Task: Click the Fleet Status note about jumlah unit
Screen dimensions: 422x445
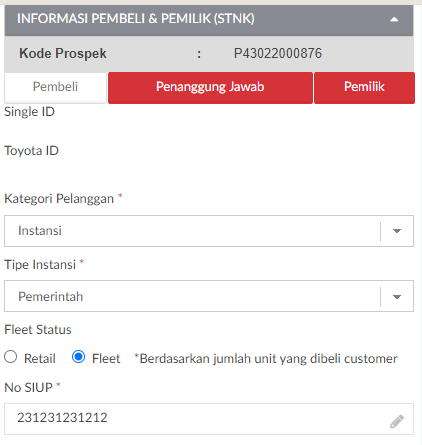Action: 266,359
